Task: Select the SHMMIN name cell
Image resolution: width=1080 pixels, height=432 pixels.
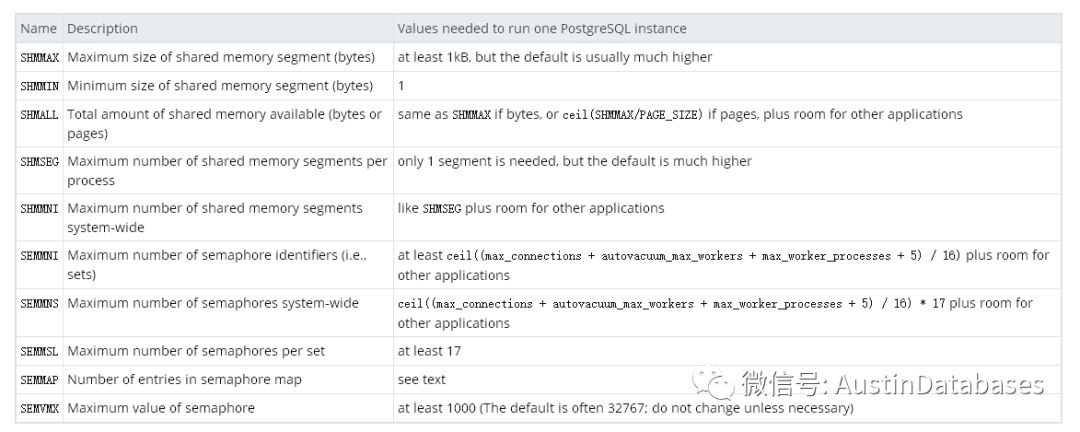Action: tap(38, 86)
